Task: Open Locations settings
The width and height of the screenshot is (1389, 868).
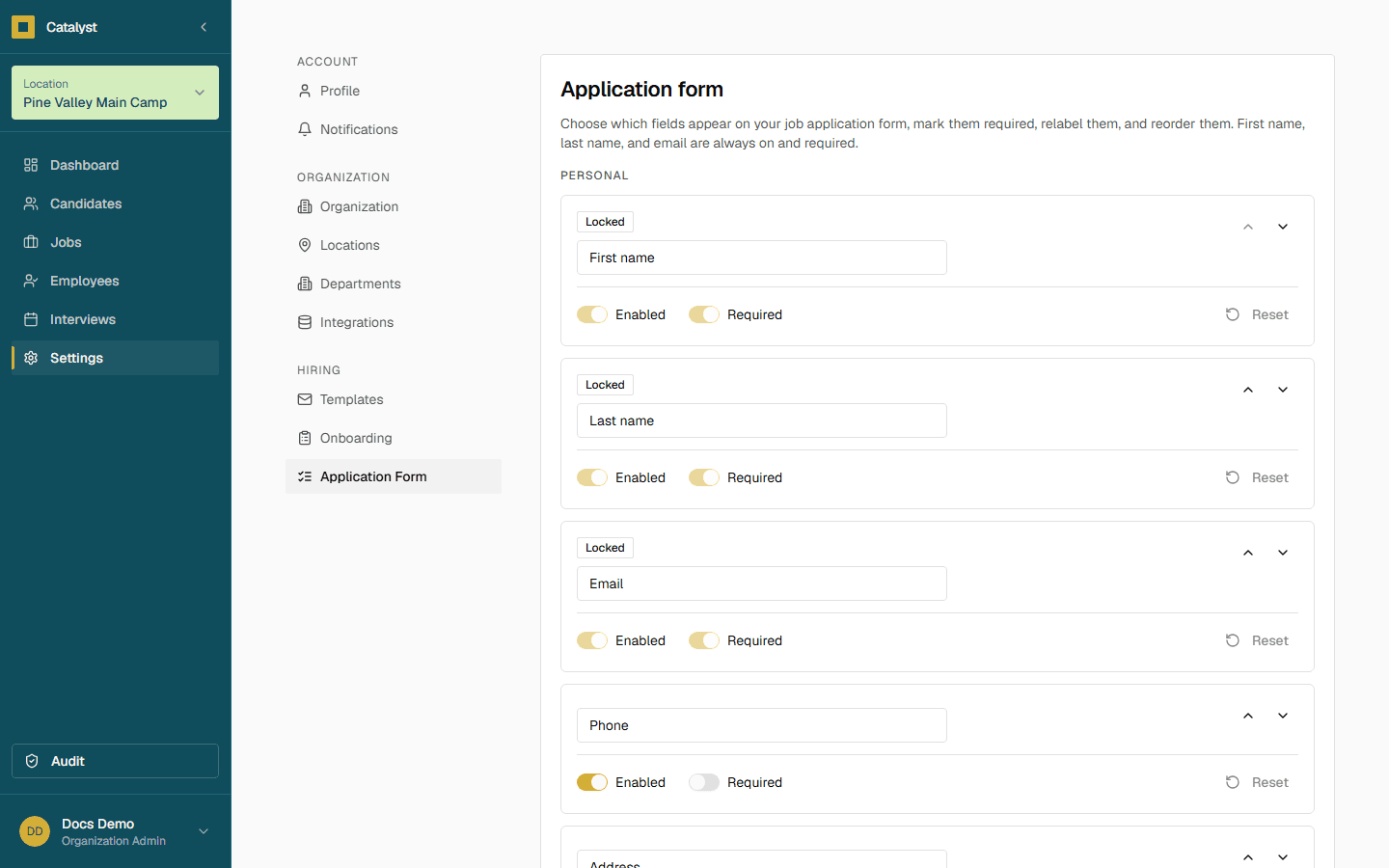Action: click(x=394, y=245)
